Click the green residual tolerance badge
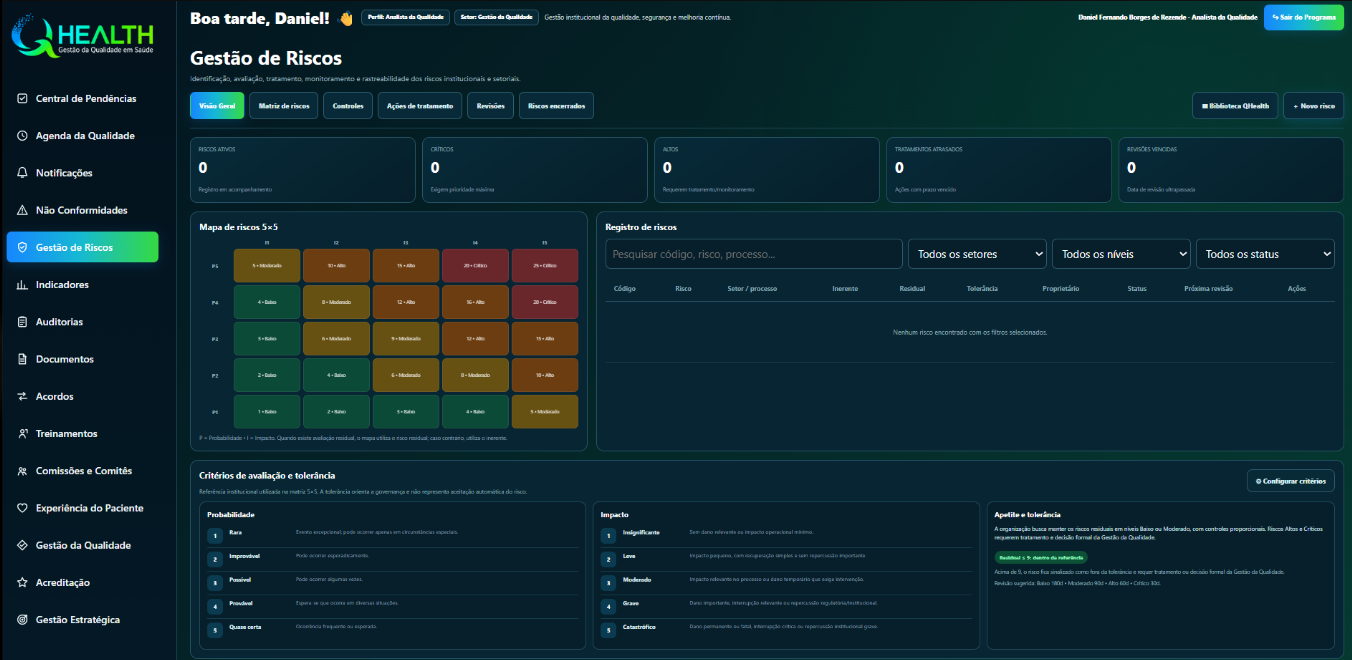The image size is (1352, 660). click(1041, 557)
